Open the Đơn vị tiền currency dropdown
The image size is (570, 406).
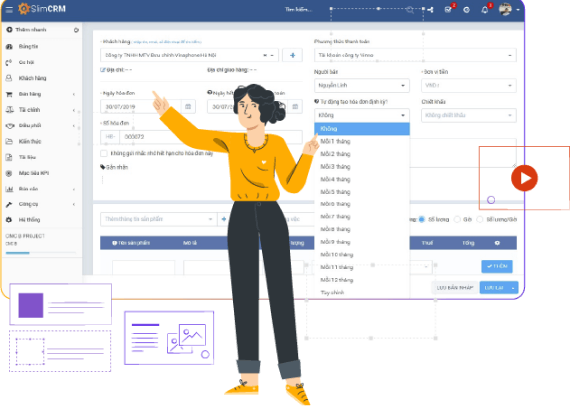pyautogui.click(x=469, y=85)
